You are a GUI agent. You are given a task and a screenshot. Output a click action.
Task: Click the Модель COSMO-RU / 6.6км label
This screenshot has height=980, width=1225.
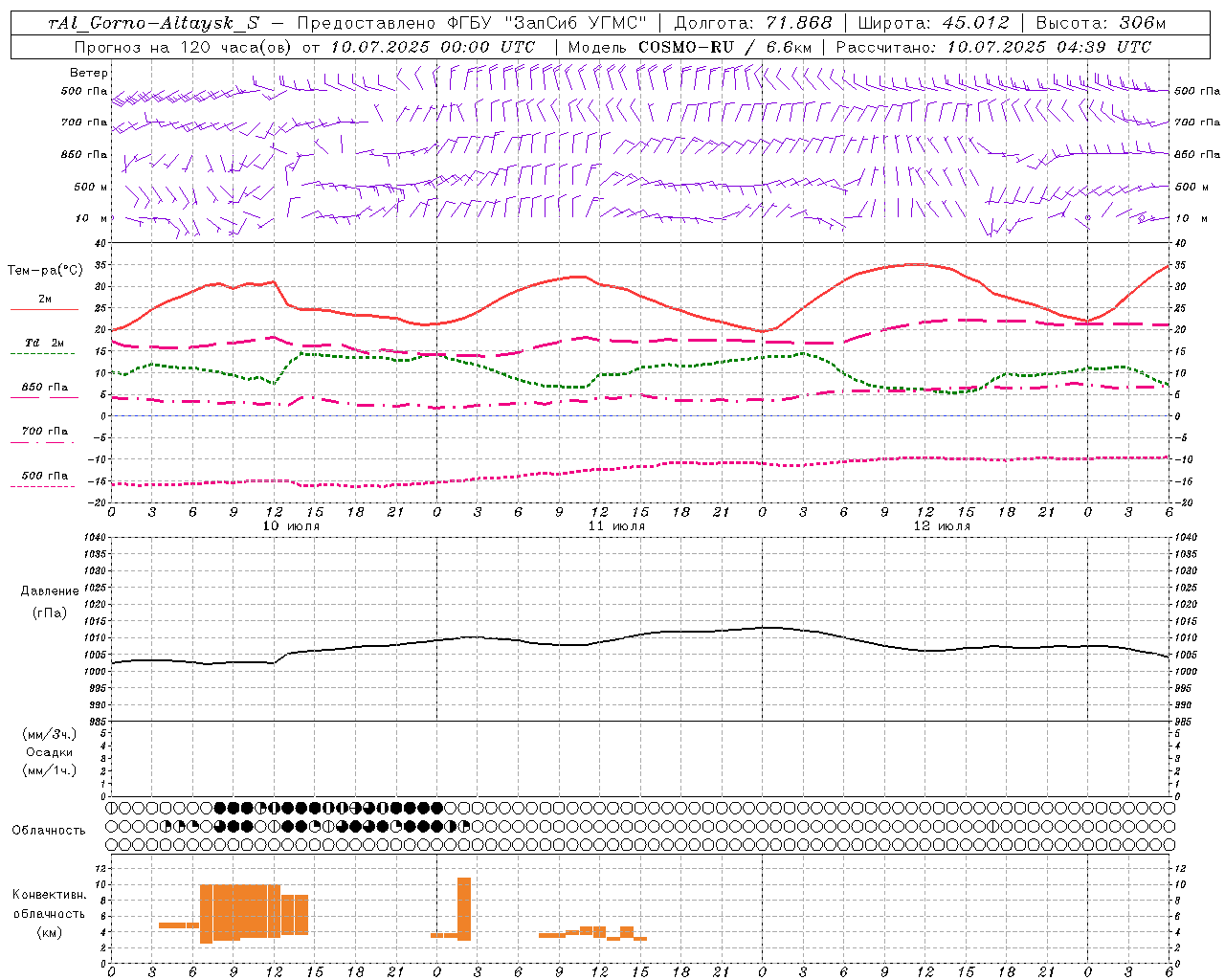pyautogui.click(x=690, y=47)
